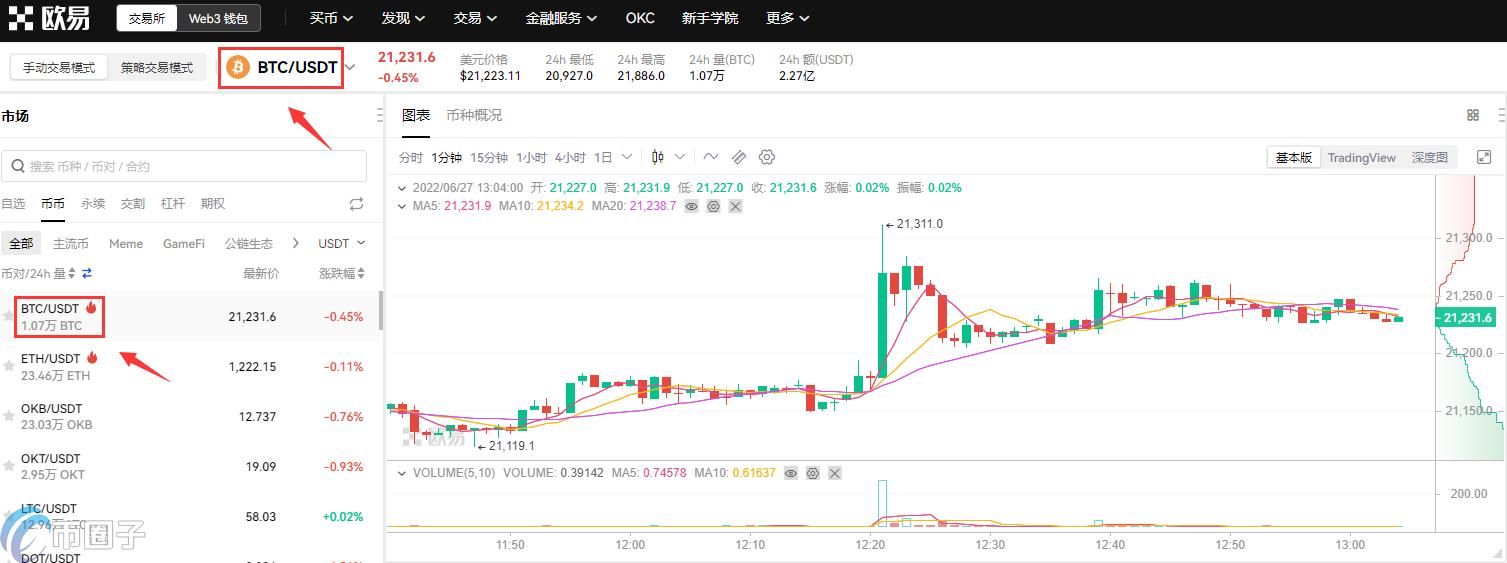Favorite ETH/USDT with the star icon

9,367
